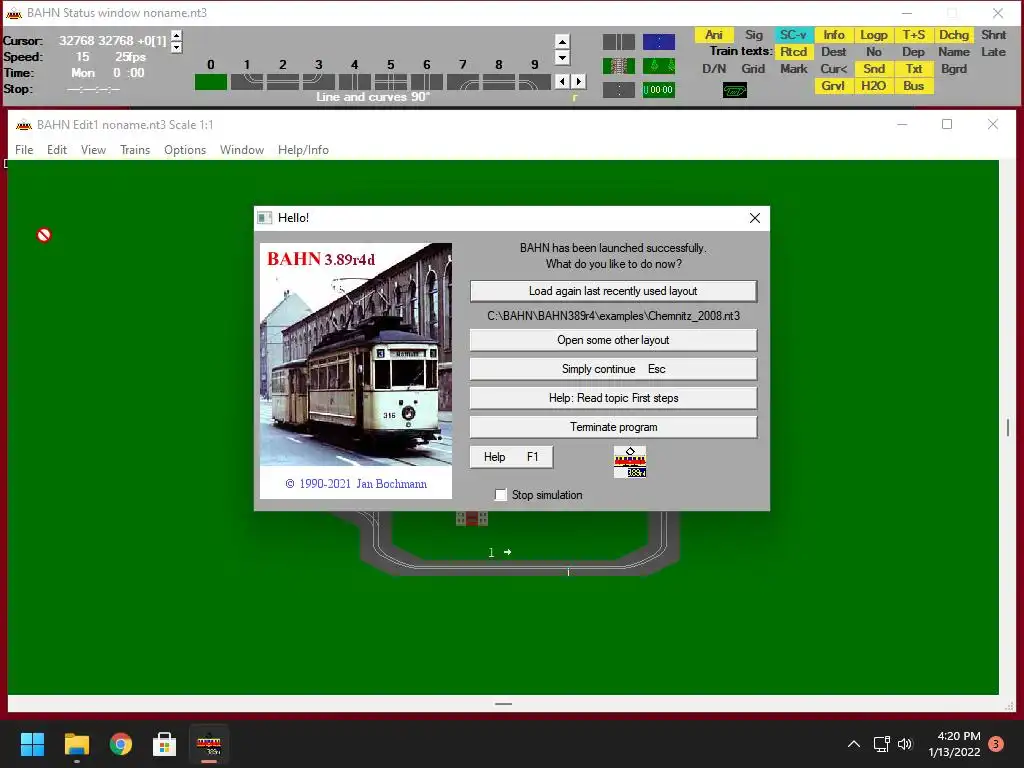Select track element 2 straight line tile

pyautogui.click(x=283, y=82)
